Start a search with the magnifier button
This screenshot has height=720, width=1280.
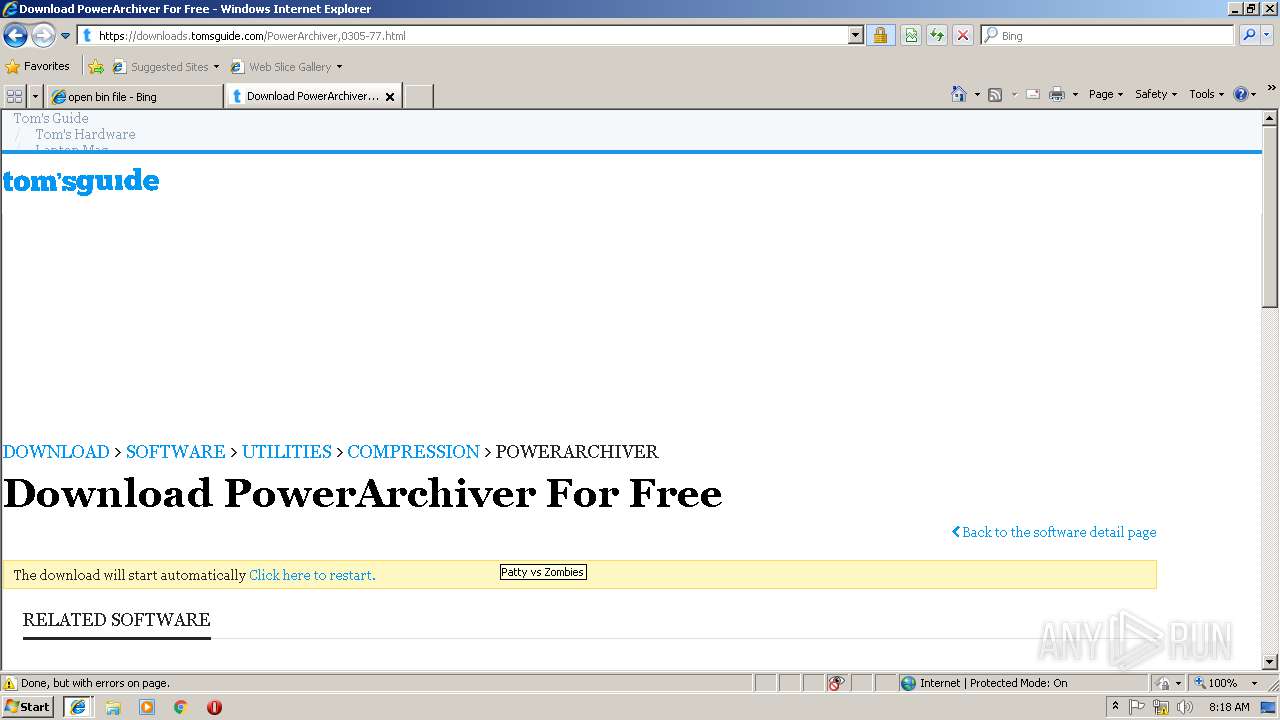pos(1248,36)
